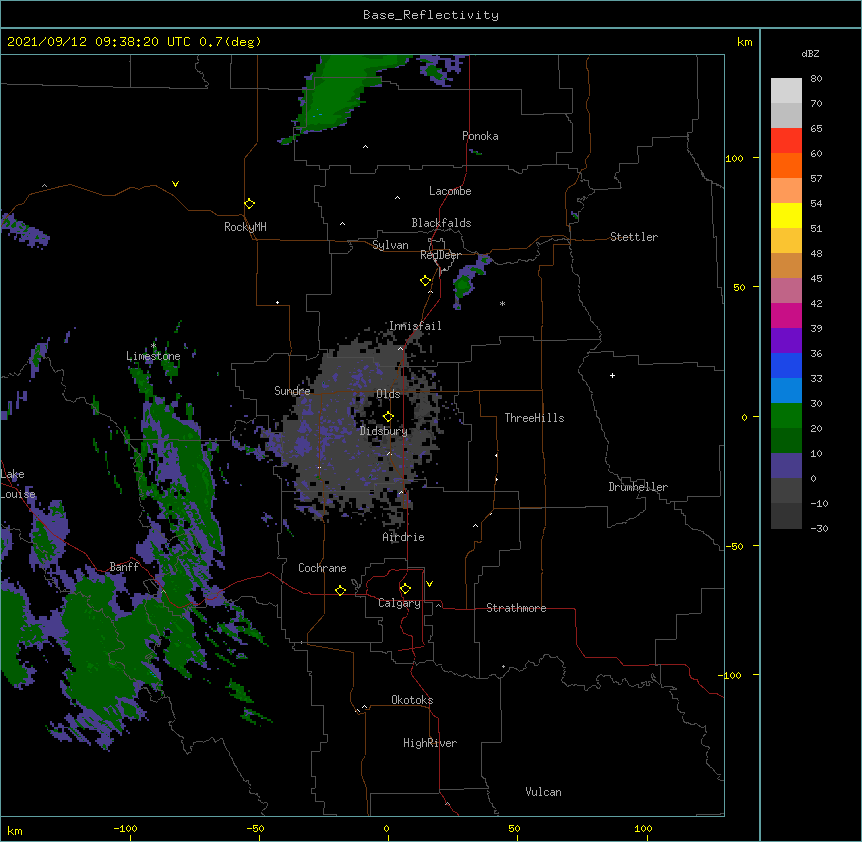Viewport: 862px width, 842px height.
Task: Select the yellow 54 dBZ color swatch
Action: click(786, 215)
